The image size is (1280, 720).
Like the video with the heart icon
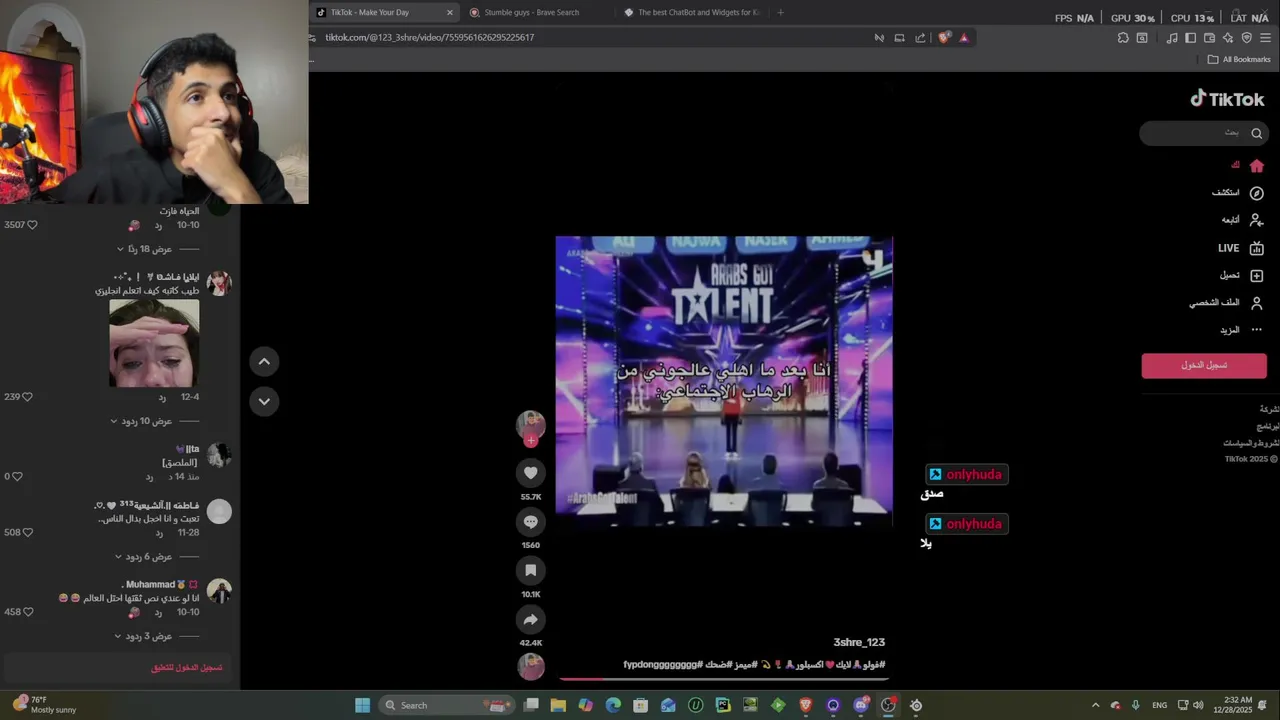[x=531, y=473]
